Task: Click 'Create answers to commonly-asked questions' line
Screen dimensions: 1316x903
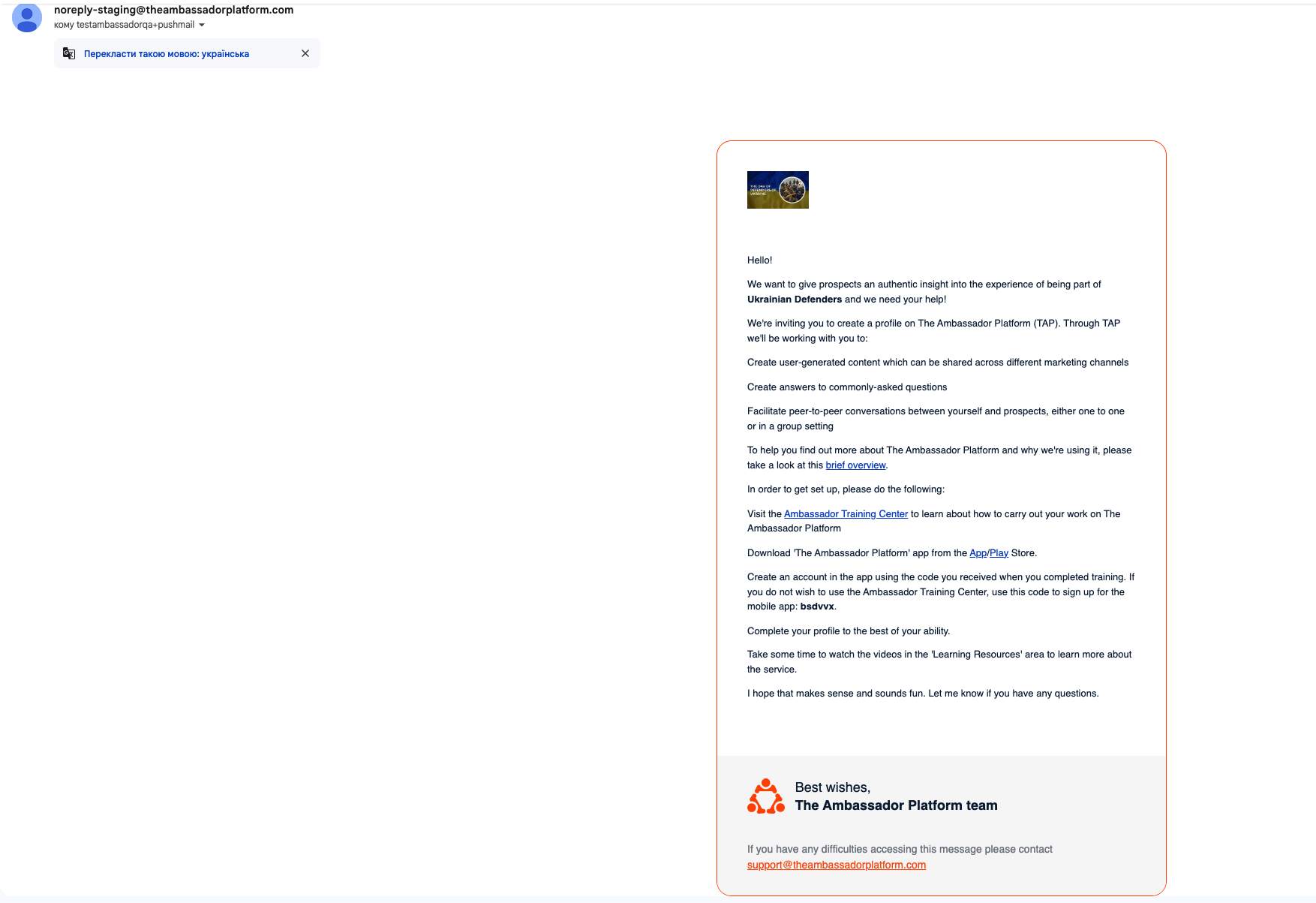Action: pyautogui.click(x=847, y=387)
